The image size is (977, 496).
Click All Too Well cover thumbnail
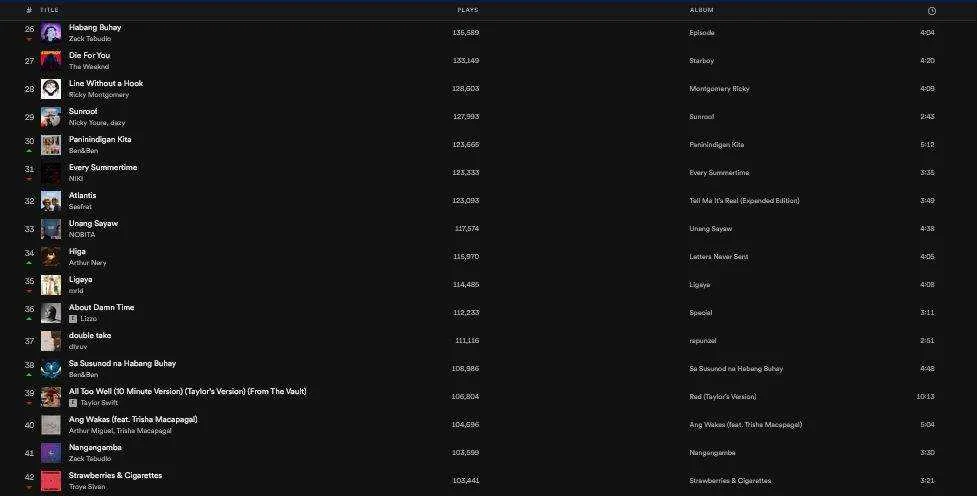[x=51, y=397]
